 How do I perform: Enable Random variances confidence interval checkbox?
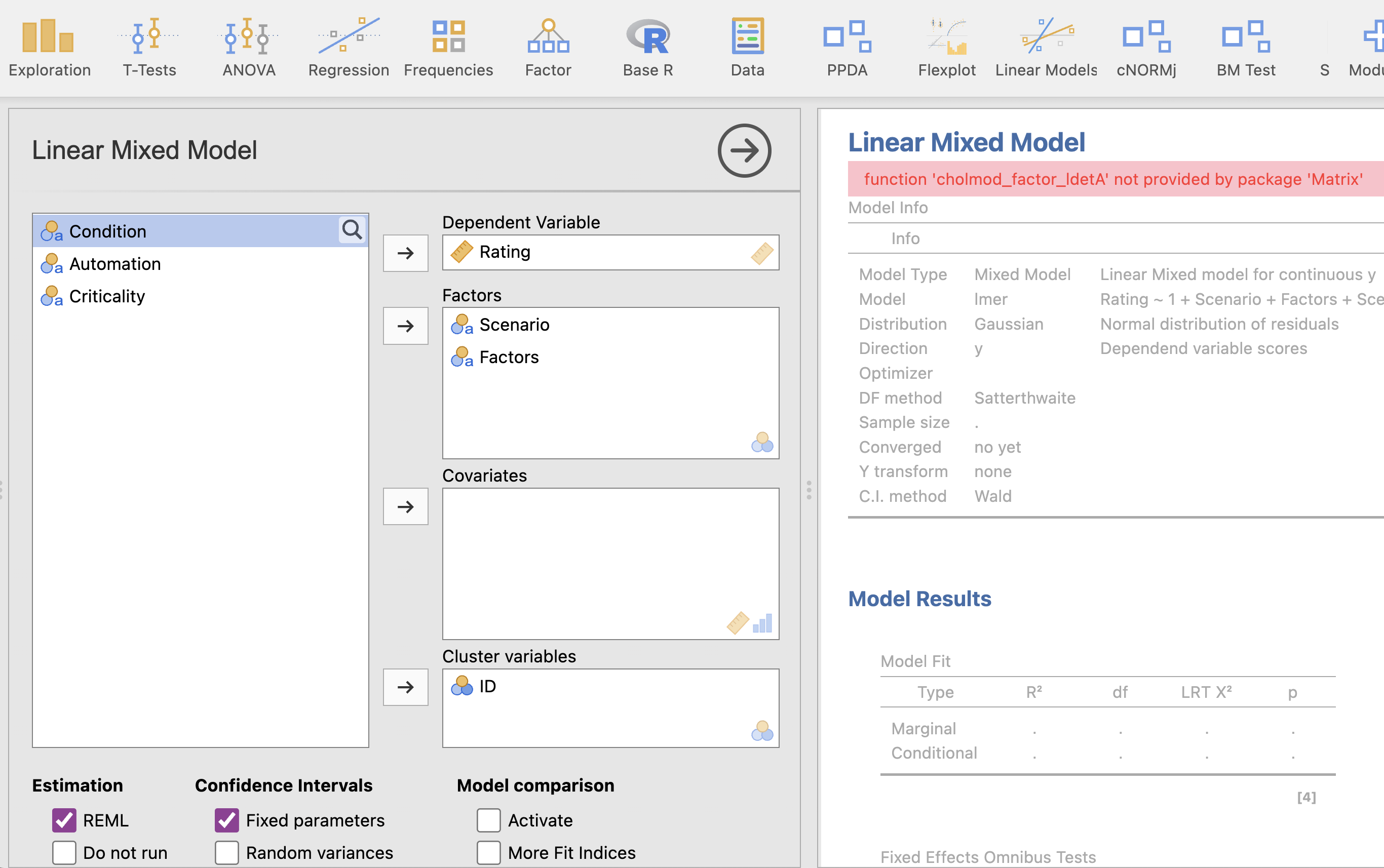[227, 852]
